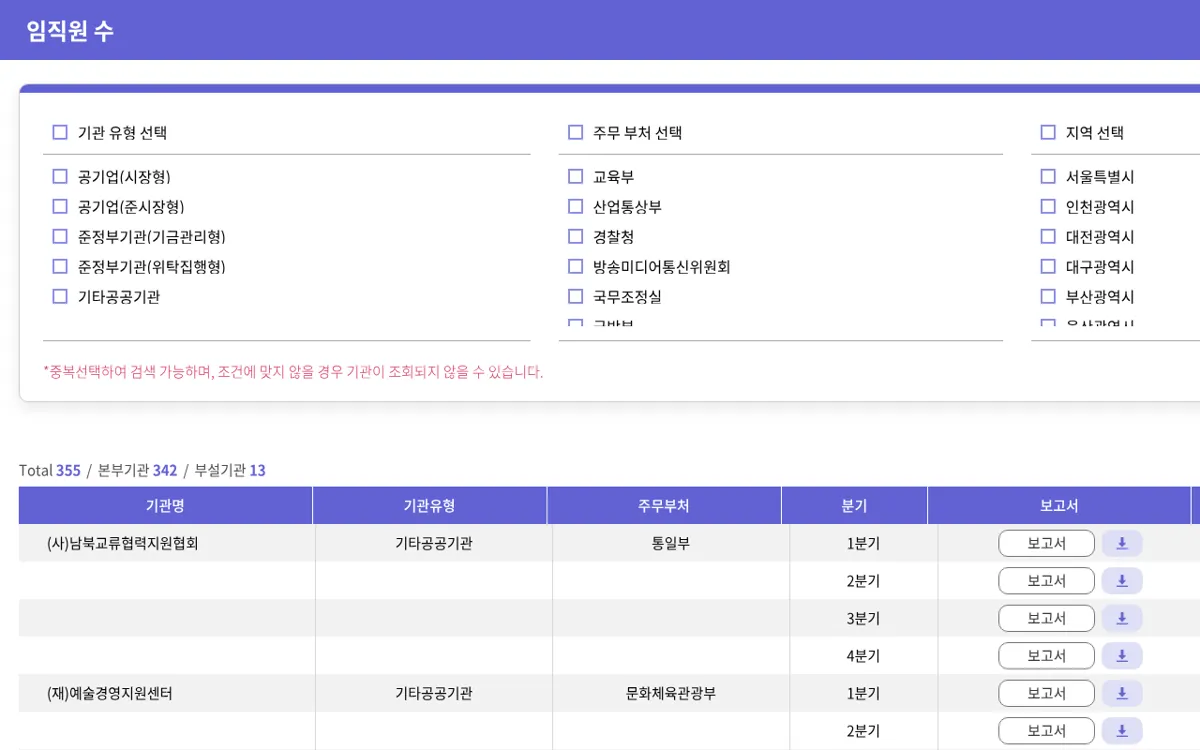Check the 공기업(시장형) checkbox
Screen dimensions: 1200x750
pos(60,177)
